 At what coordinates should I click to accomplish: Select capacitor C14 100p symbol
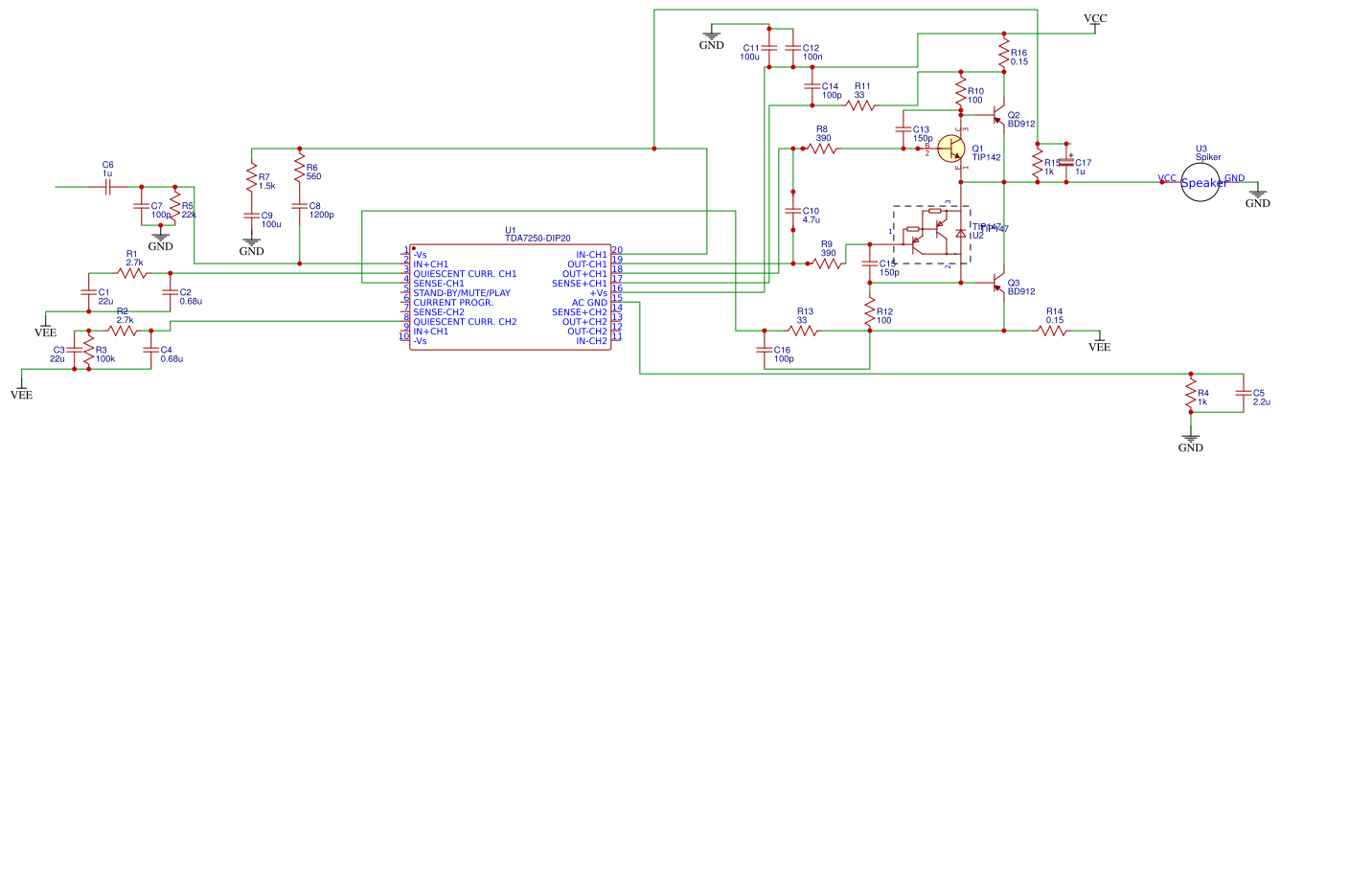pyautogui.click(x=812, y=86)
